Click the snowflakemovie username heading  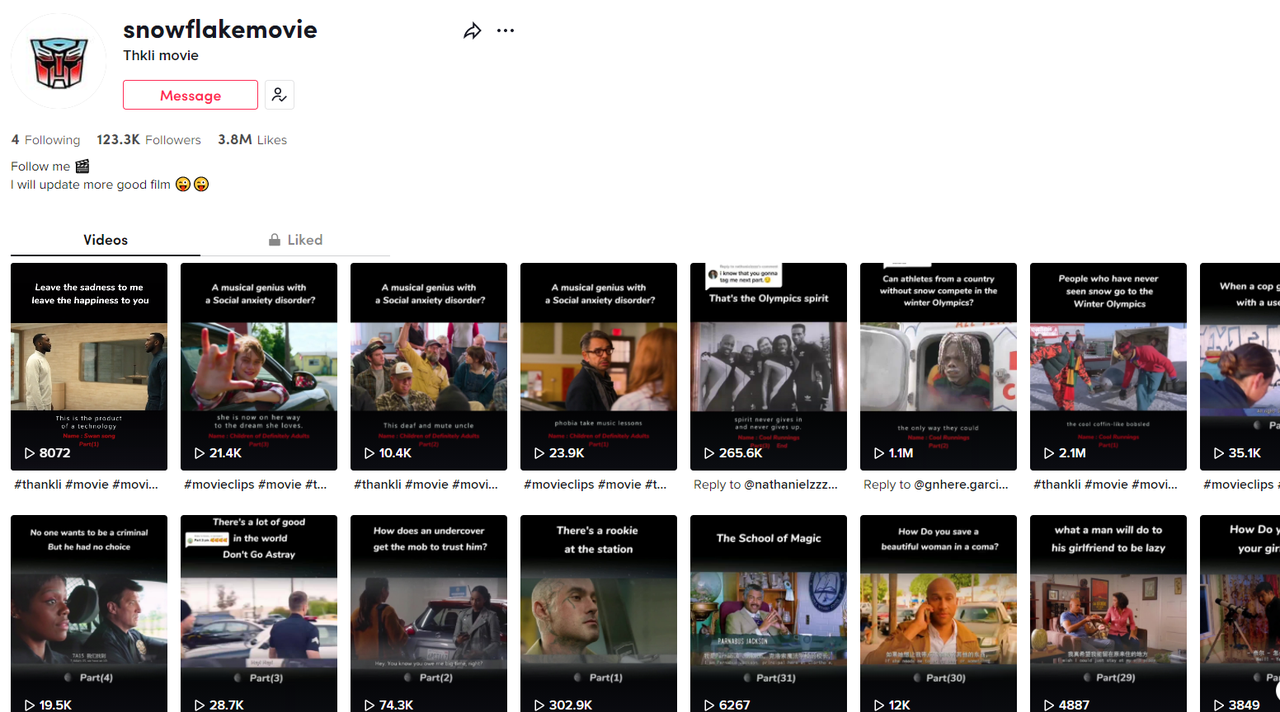coord(220,29)
